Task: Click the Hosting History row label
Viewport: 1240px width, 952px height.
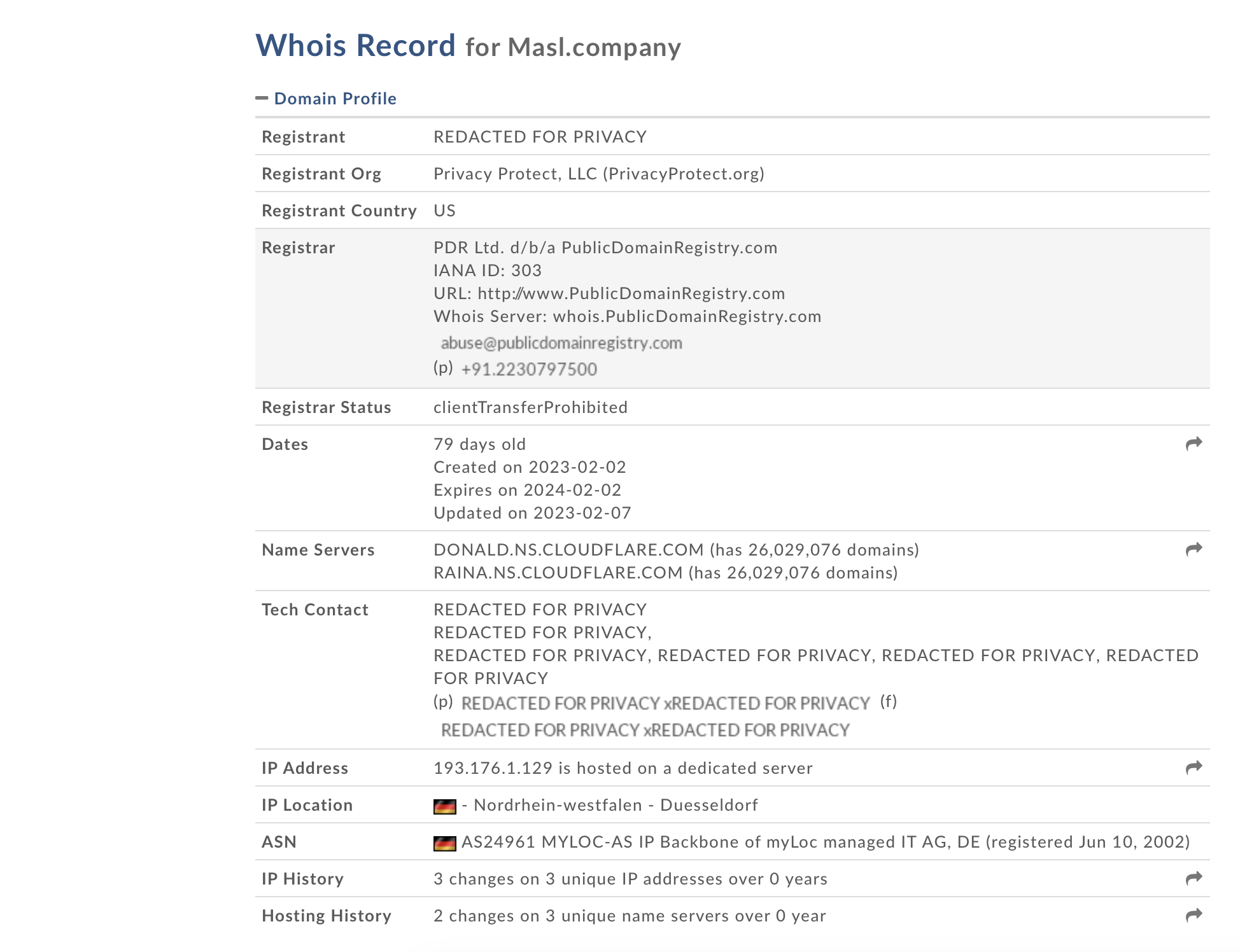Action: click(x=326, y=916)
